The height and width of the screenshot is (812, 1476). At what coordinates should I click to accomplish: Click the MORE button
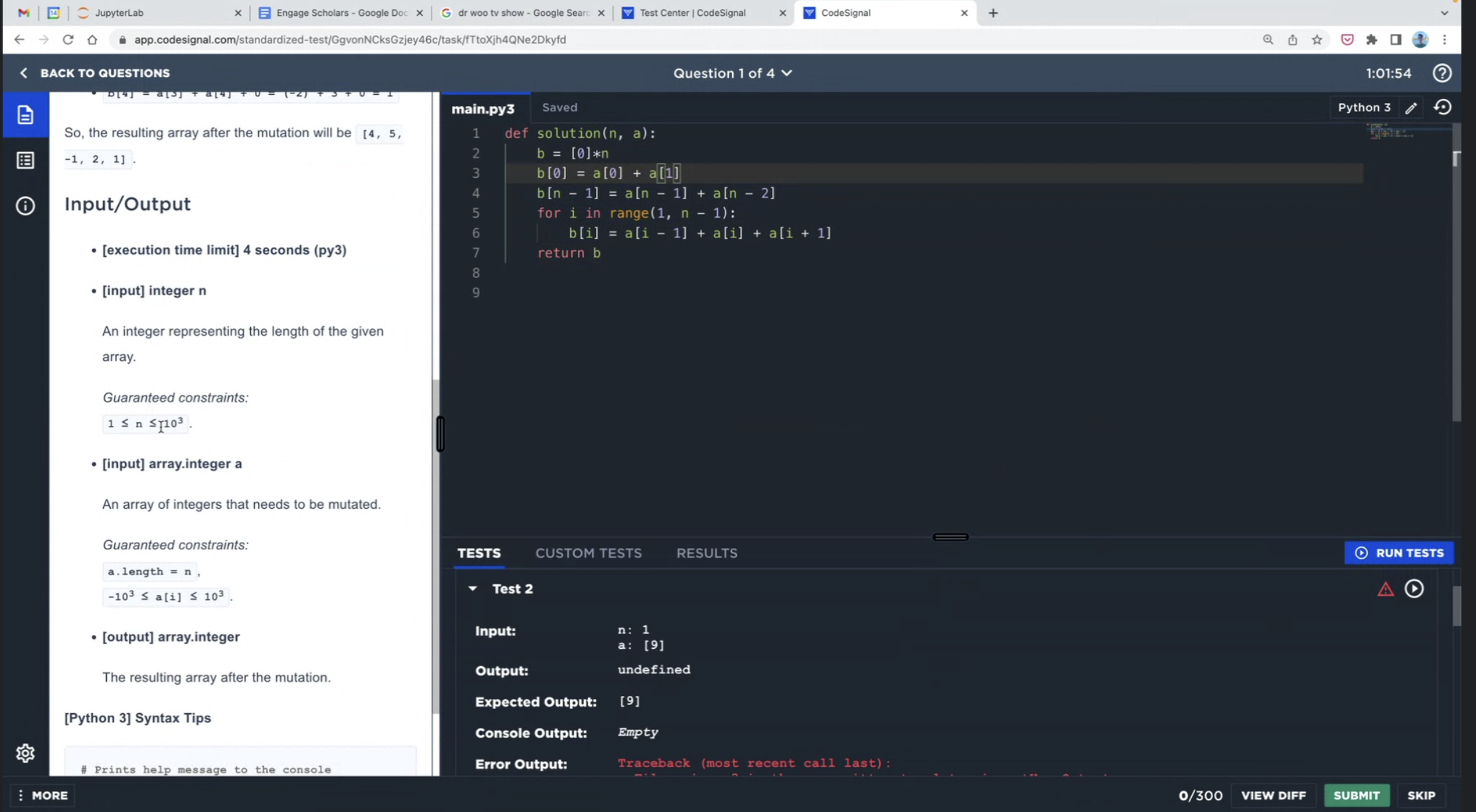pos(43,795)
